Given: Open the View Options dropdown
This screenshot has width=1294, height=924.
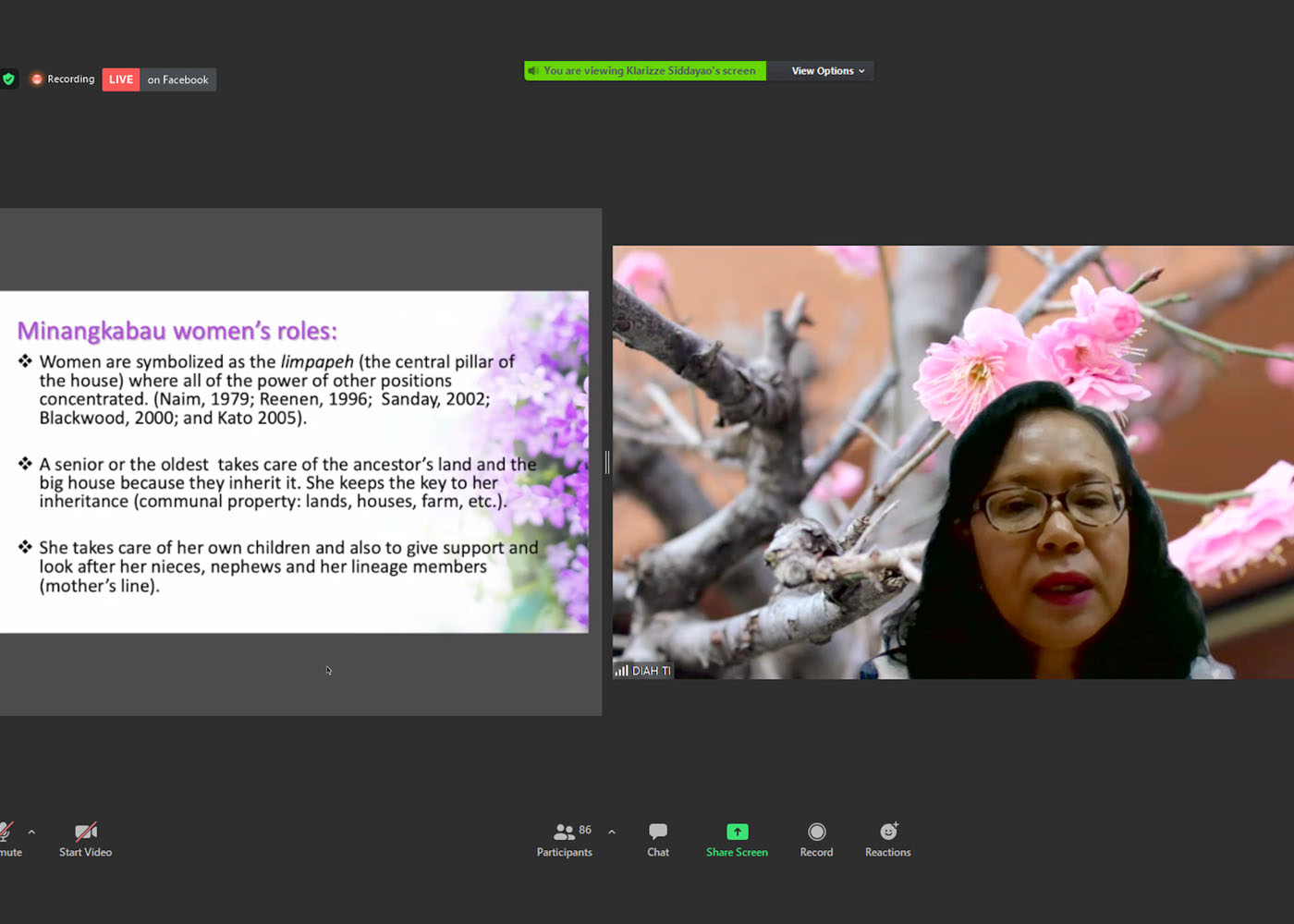Looking at the screenshot, I should pyautogui.click(x=827, y=71).
